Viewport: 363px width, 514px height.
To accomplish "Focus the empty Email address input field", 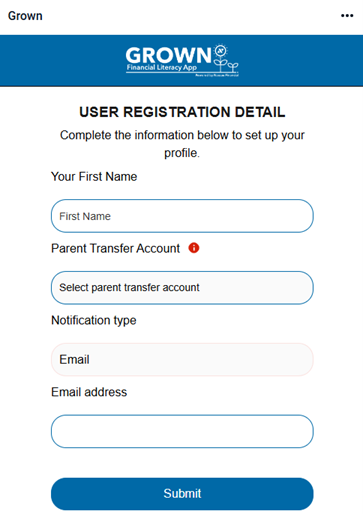I will click(182, 431).
